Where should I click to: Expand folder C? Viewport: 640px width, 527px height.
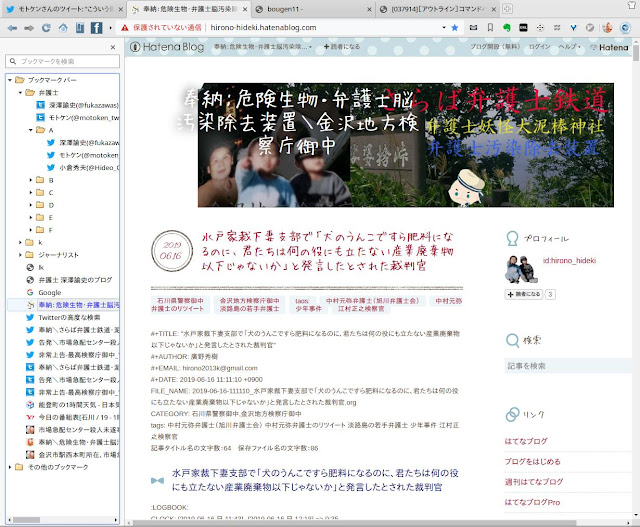coord(31,193)
